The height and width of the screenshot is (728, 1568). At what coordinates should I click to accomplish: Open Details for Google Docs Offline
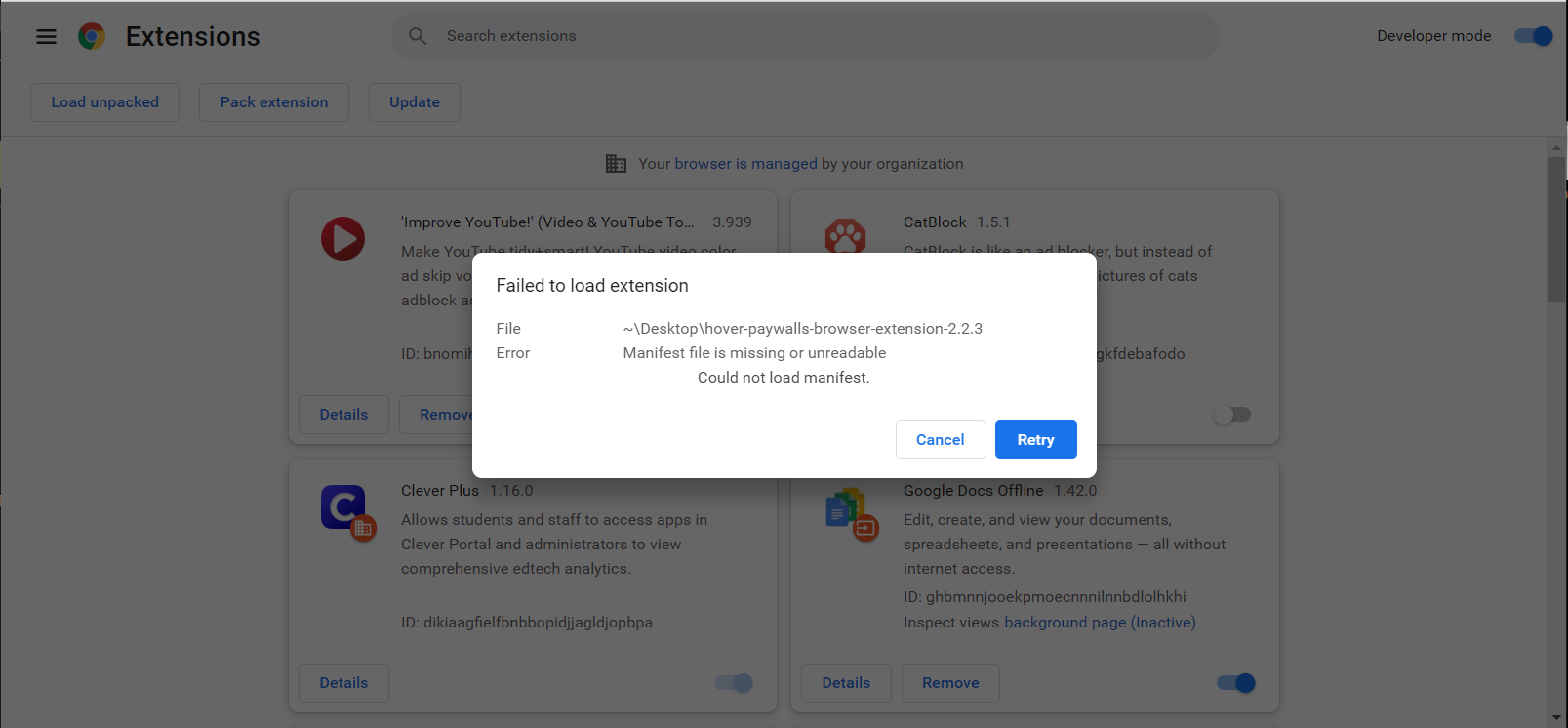(x=846, y=683)
